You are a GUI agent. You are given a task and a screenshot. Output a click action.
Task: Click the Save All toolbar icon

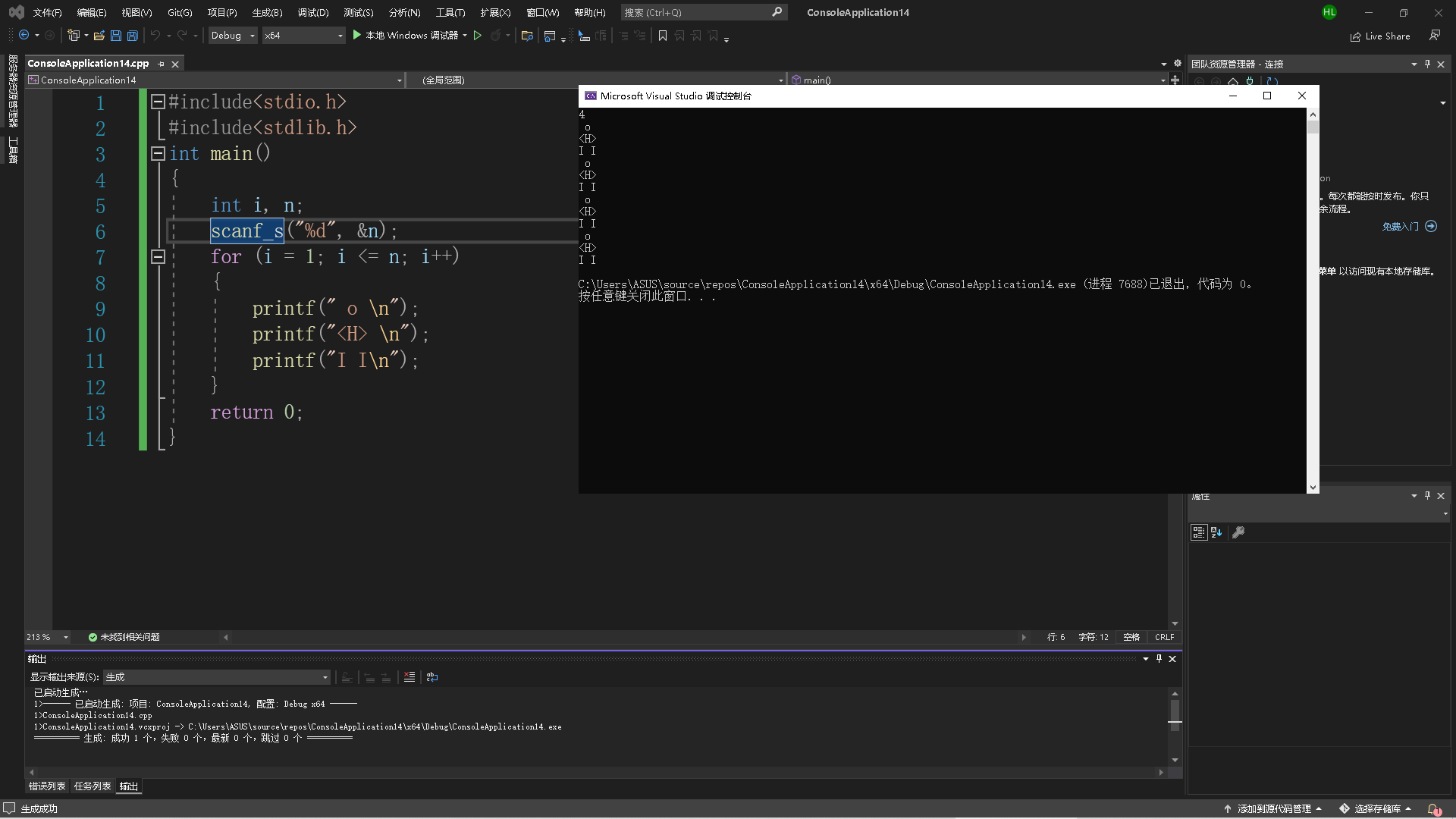(x=133, y=36)
